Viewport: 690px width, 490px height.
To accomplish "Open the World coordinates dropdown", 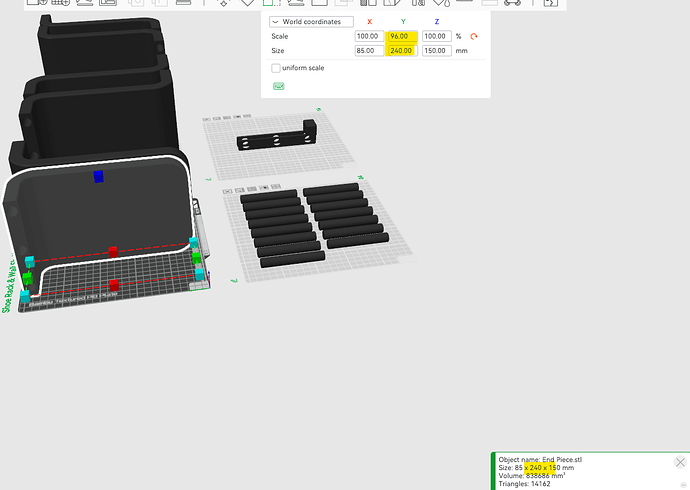I will pyautogui.click(x=311, y=22).
